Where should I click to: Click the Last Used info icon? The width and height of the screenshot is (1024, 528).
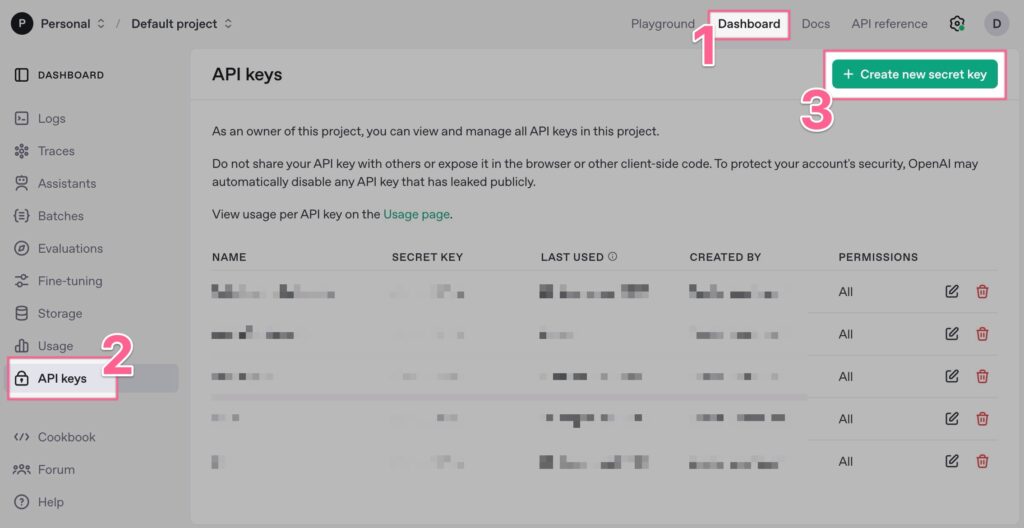tap(613, 257)
